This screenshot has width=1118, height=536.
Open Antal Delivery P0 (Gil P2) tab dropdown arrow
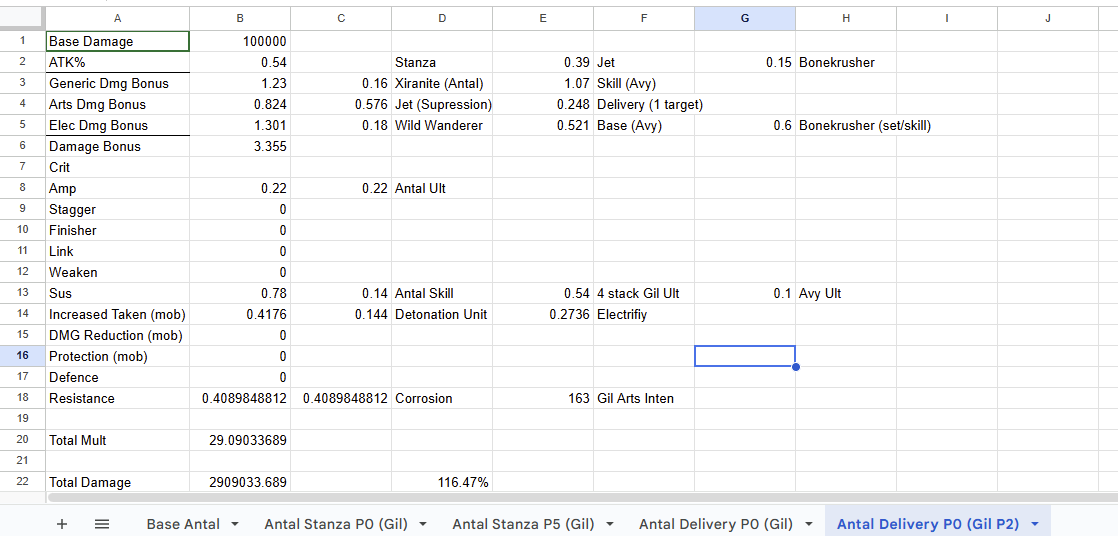point(1035,525)
